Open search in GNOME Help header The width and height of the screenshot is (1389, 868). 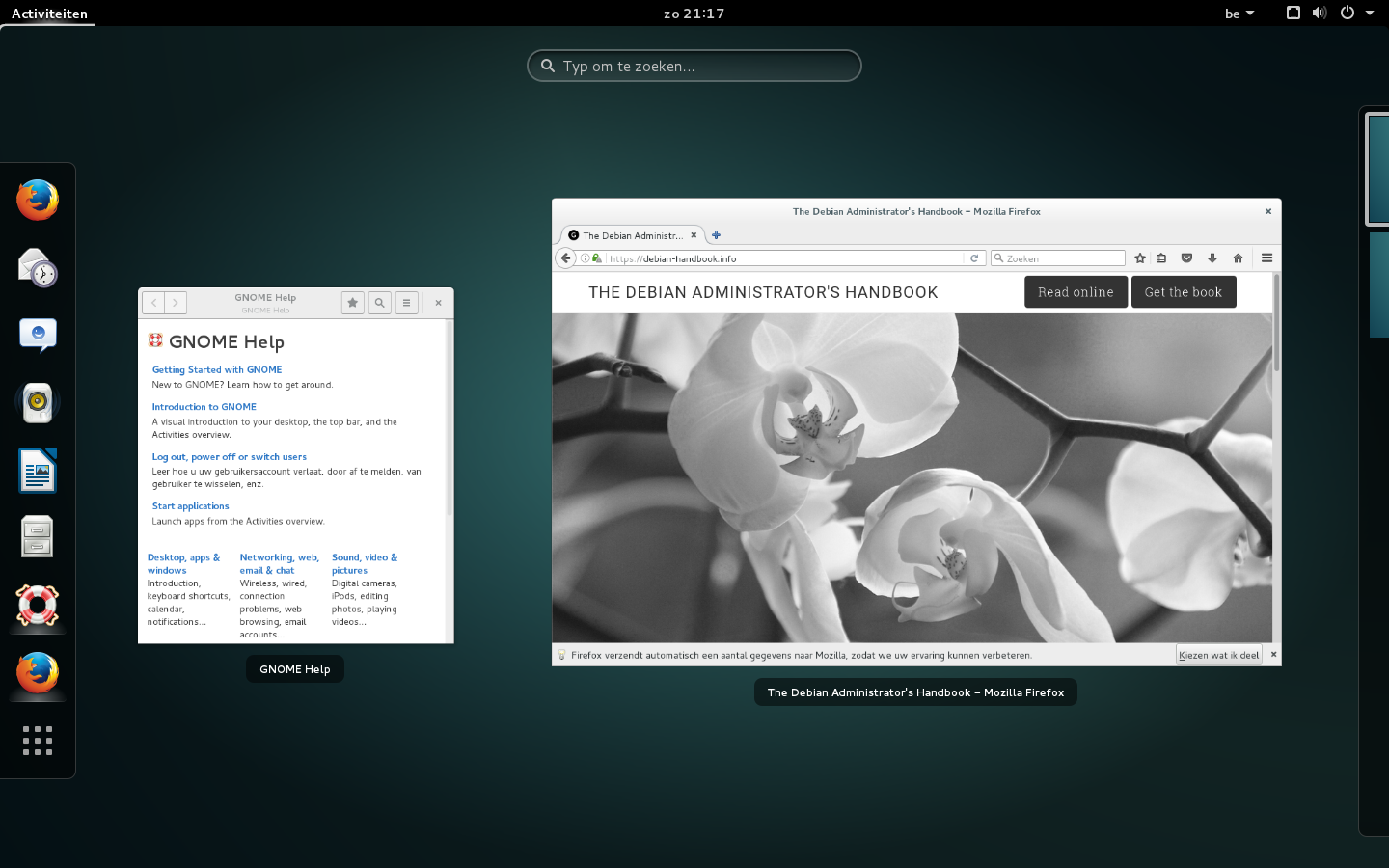tap(380, 303)
